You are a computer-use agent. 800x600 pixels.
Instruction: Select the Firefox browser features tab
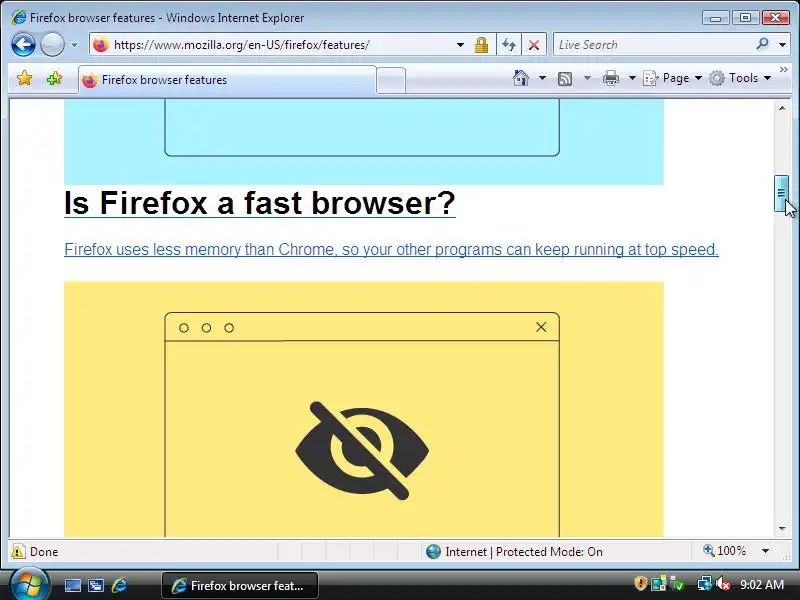[227, 80]
